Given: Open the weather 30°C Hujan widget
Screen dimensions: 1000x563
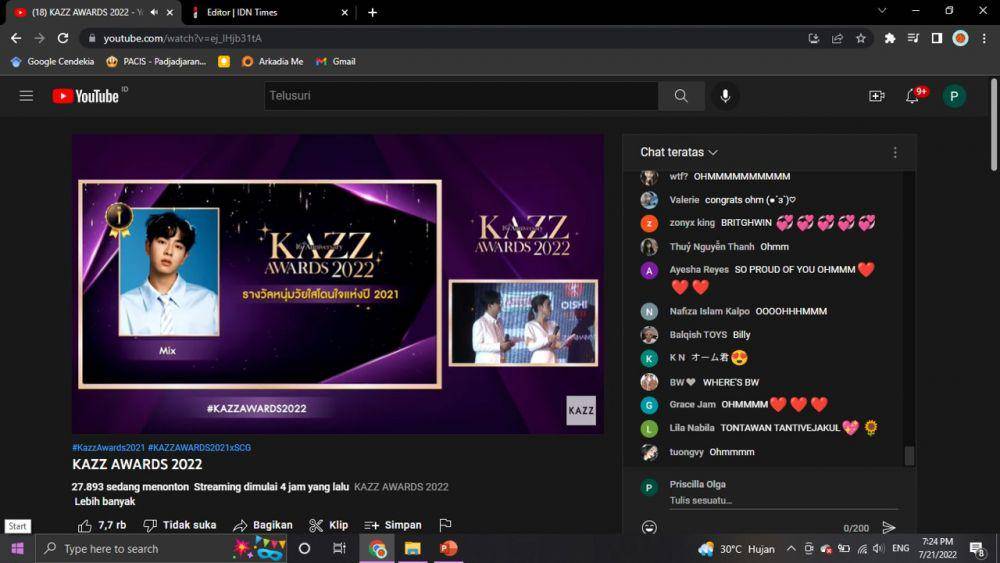Looking at the screenshot, I should [736, 548].
